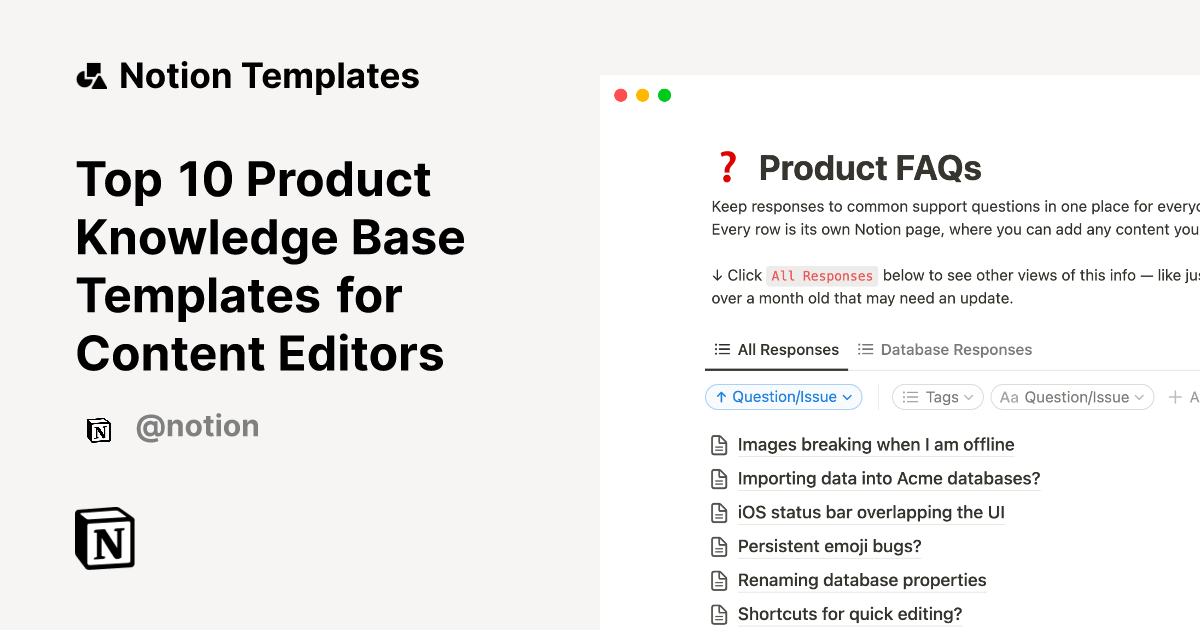Click the Notion logo at bottom left
The width and height of the screenshot is (1200, 630).
coord(104,538)
